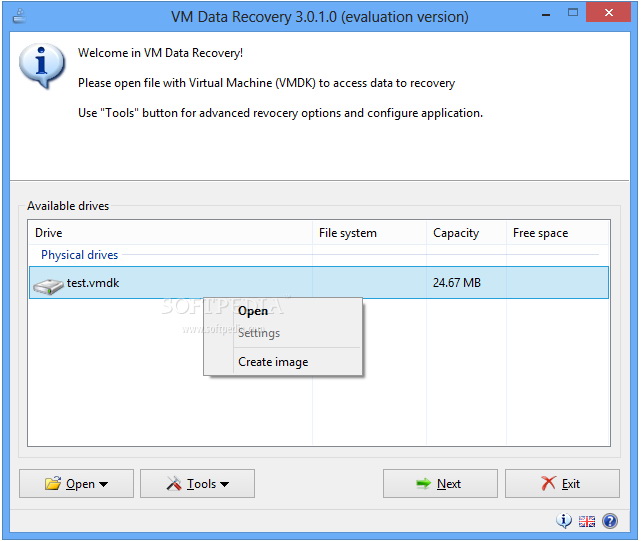Image resolution: width=641 pixels, height=541 pixels.
Task: Minimize the VM Data Recovery window
Action: coord(546,15)
